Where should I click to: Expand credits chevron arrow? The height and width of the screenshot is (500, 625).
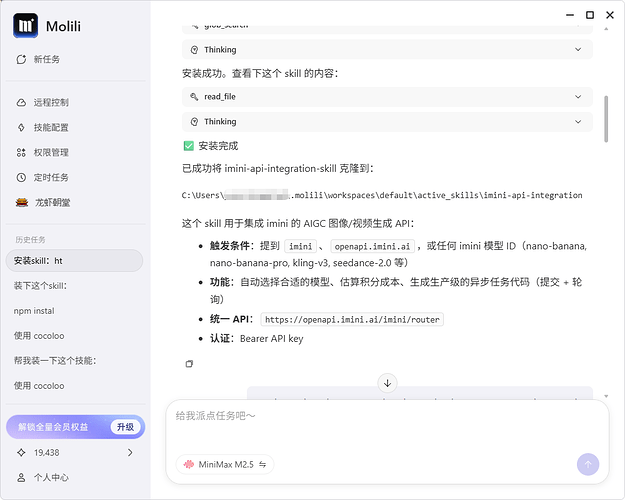[130, 453]
